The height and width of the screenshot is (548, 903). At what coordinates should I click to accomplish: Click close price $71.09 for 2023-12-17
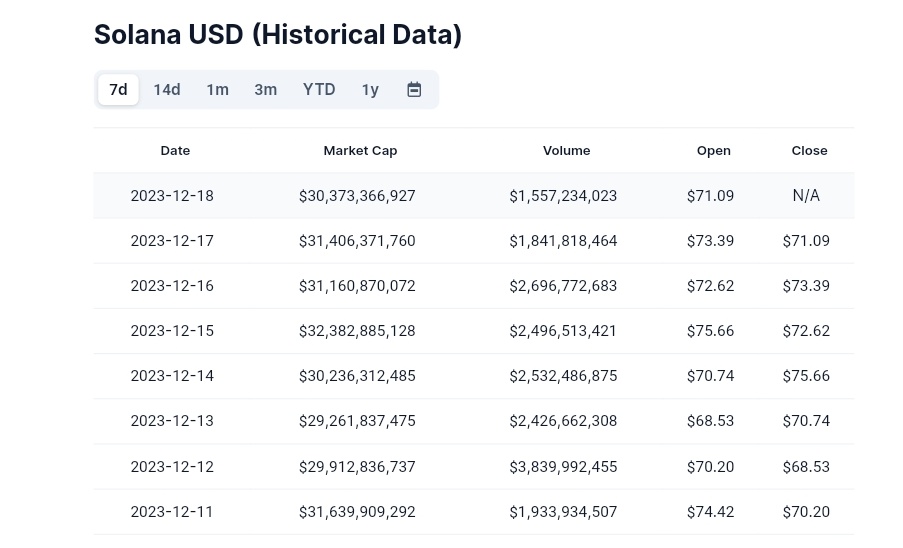point(806,241)
